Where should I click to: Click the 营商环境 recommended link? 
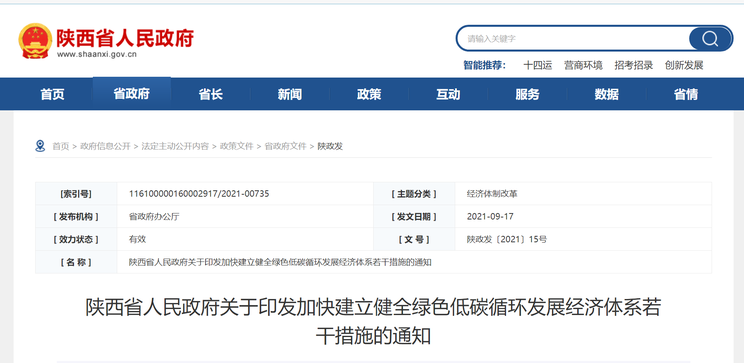pyautogui.click(x=583, y=65)
